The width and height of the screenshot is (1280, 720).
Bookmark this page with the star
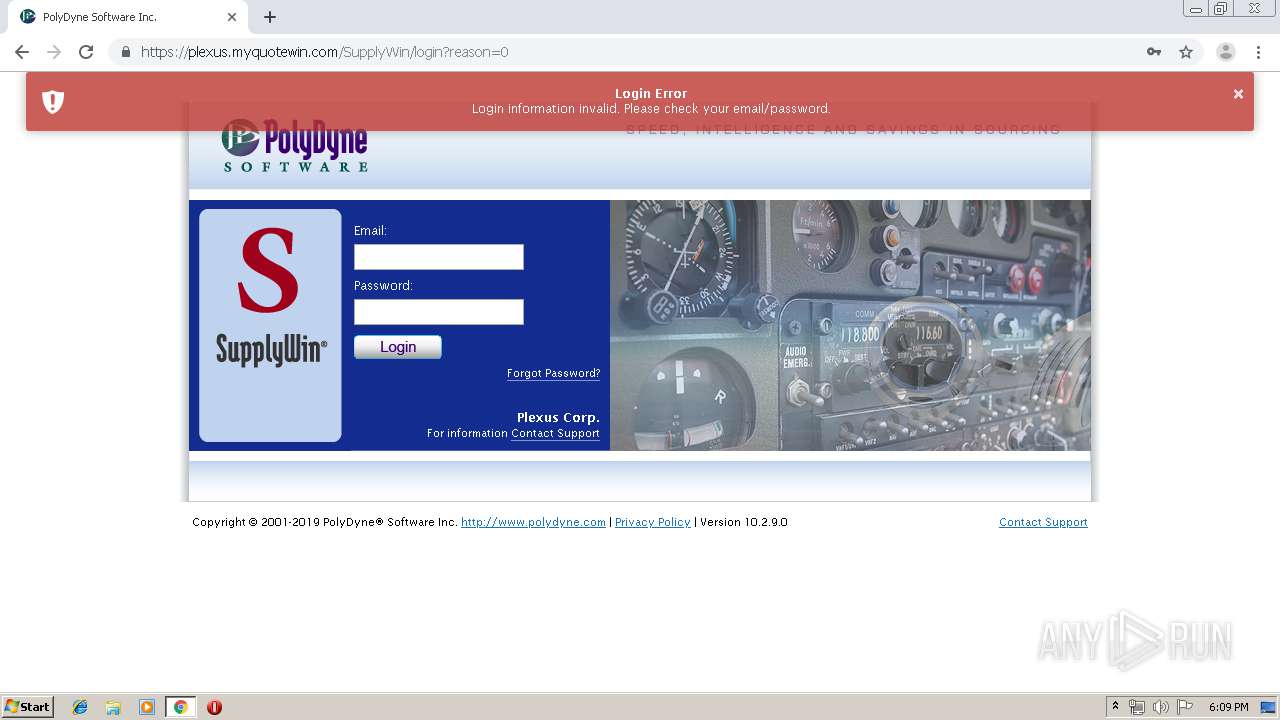tap(1186, 52)
